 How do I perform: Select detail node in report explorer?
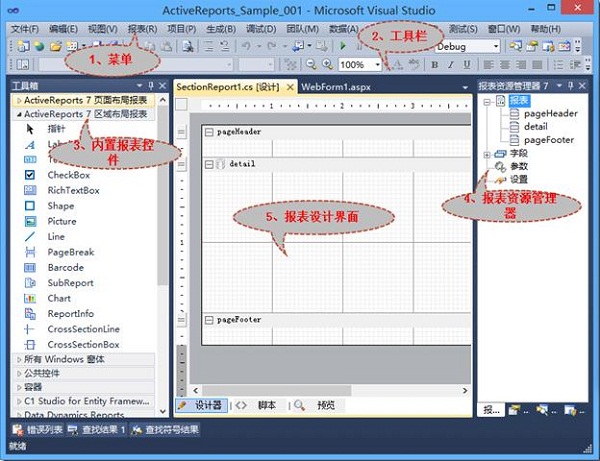pos(536,126)
